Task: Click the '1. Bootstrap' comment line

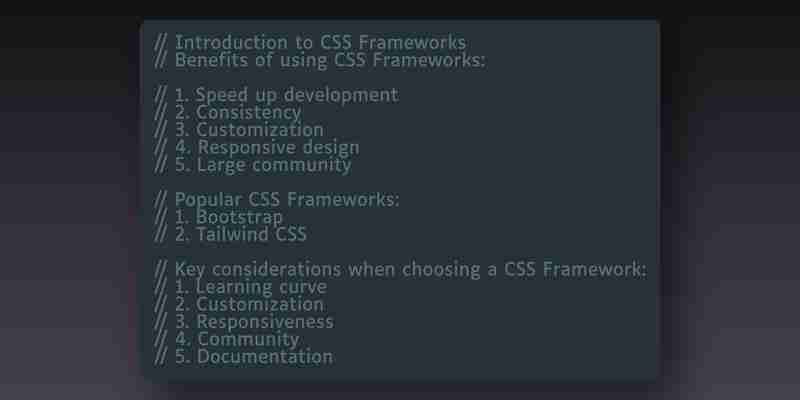Action: [218, 217]
